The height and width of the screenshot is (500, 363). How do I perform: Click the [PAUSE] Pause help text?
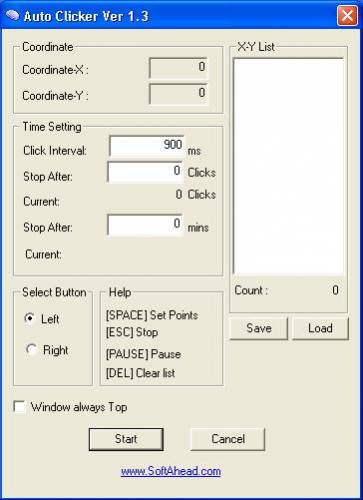[143, 354]
